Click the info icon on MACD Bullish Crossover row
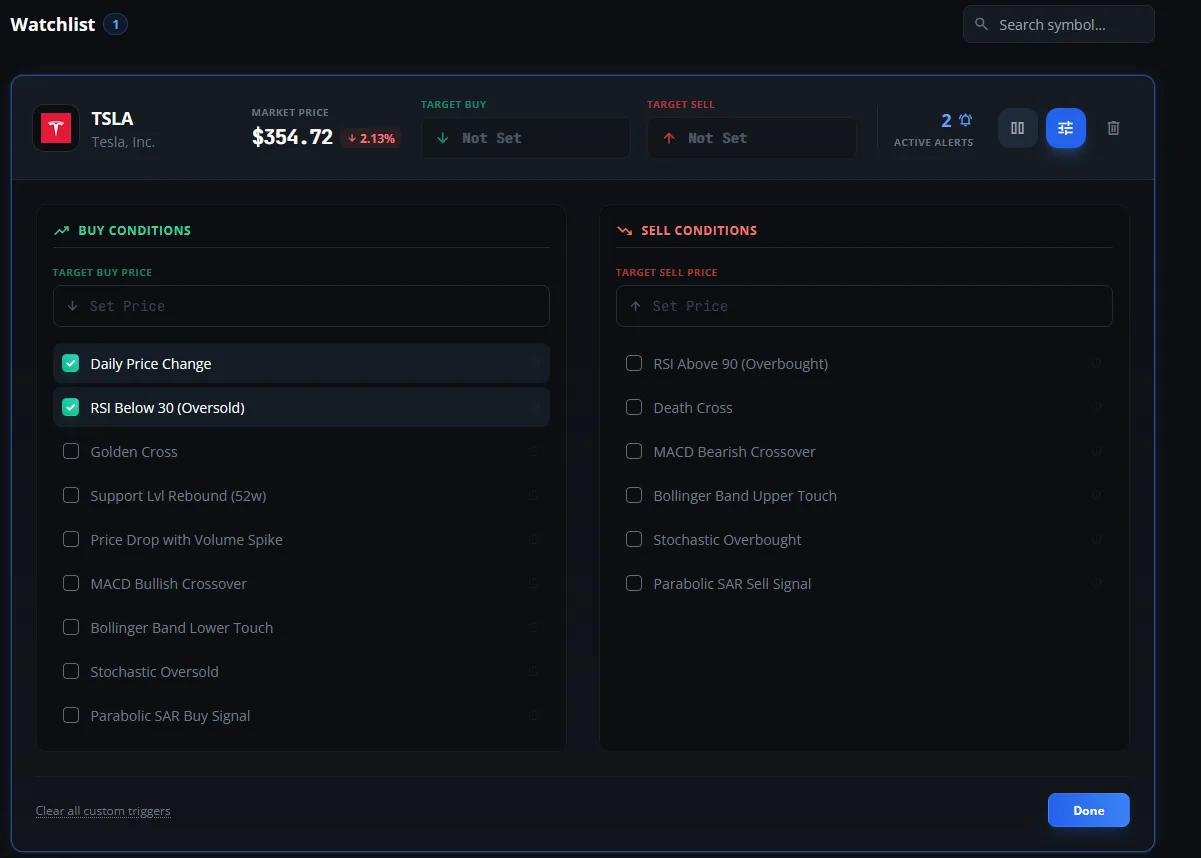This screenshot has height=858, width=1201. tap(533, 584)
